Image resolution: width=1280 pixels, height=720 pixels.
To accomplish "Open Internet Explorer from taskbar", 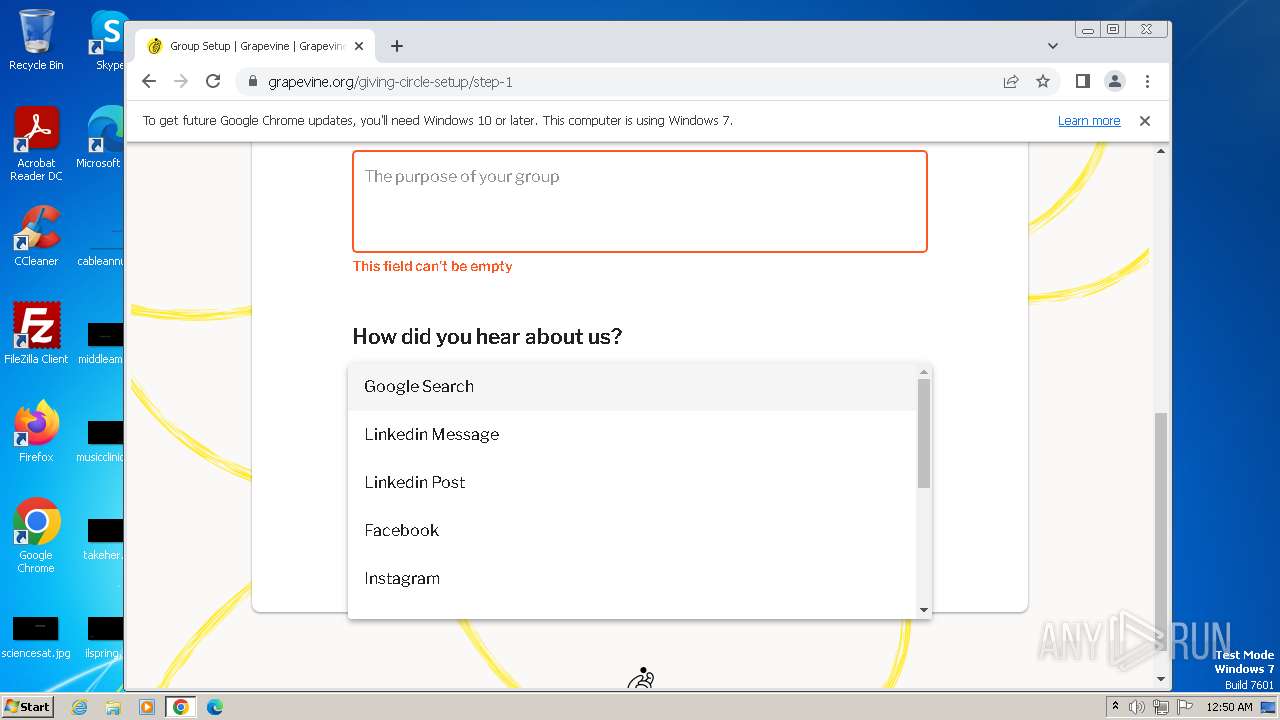I will click(x=80, y=707).
